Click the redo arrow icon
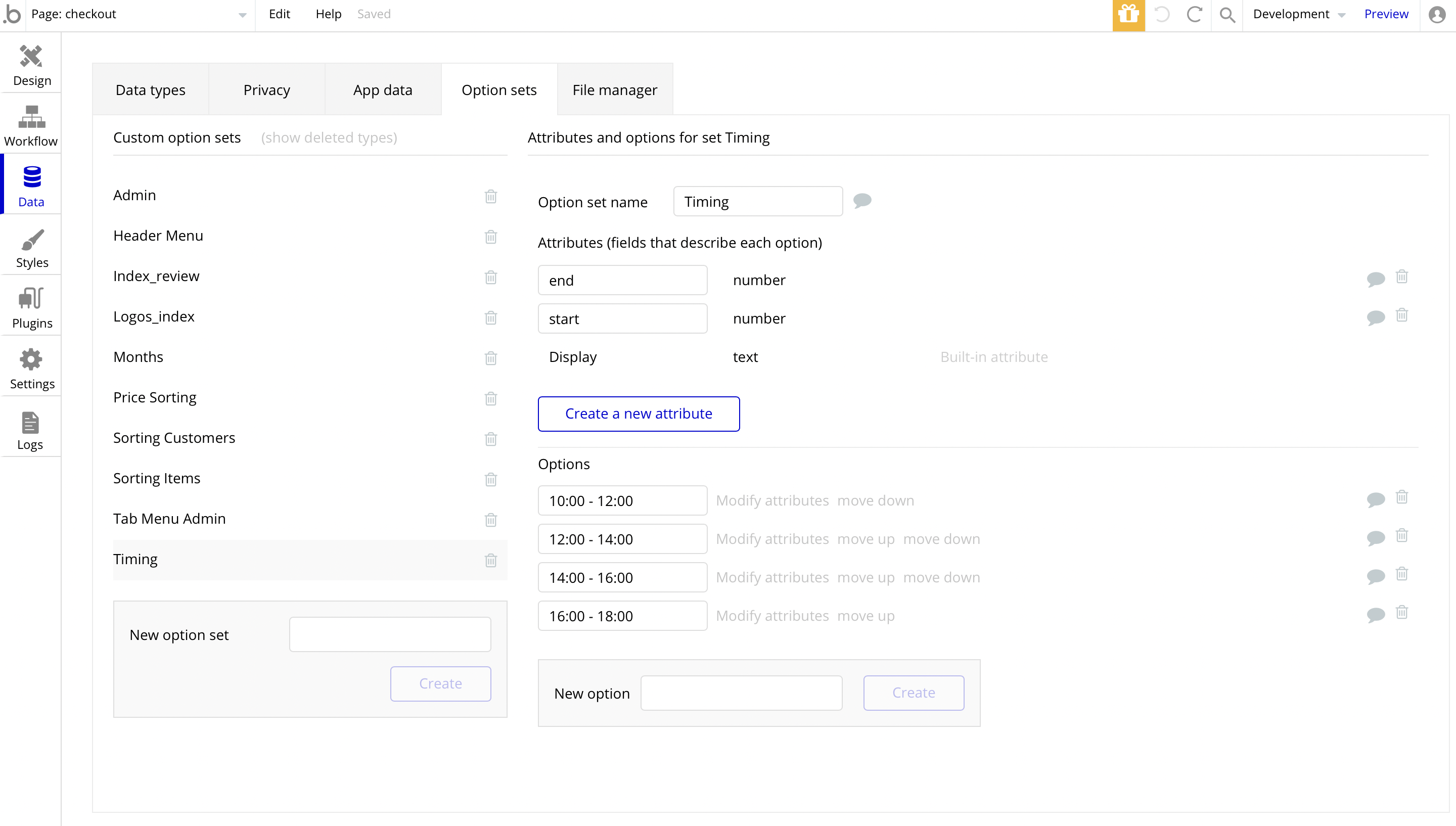 click(x=1194, y=15)
